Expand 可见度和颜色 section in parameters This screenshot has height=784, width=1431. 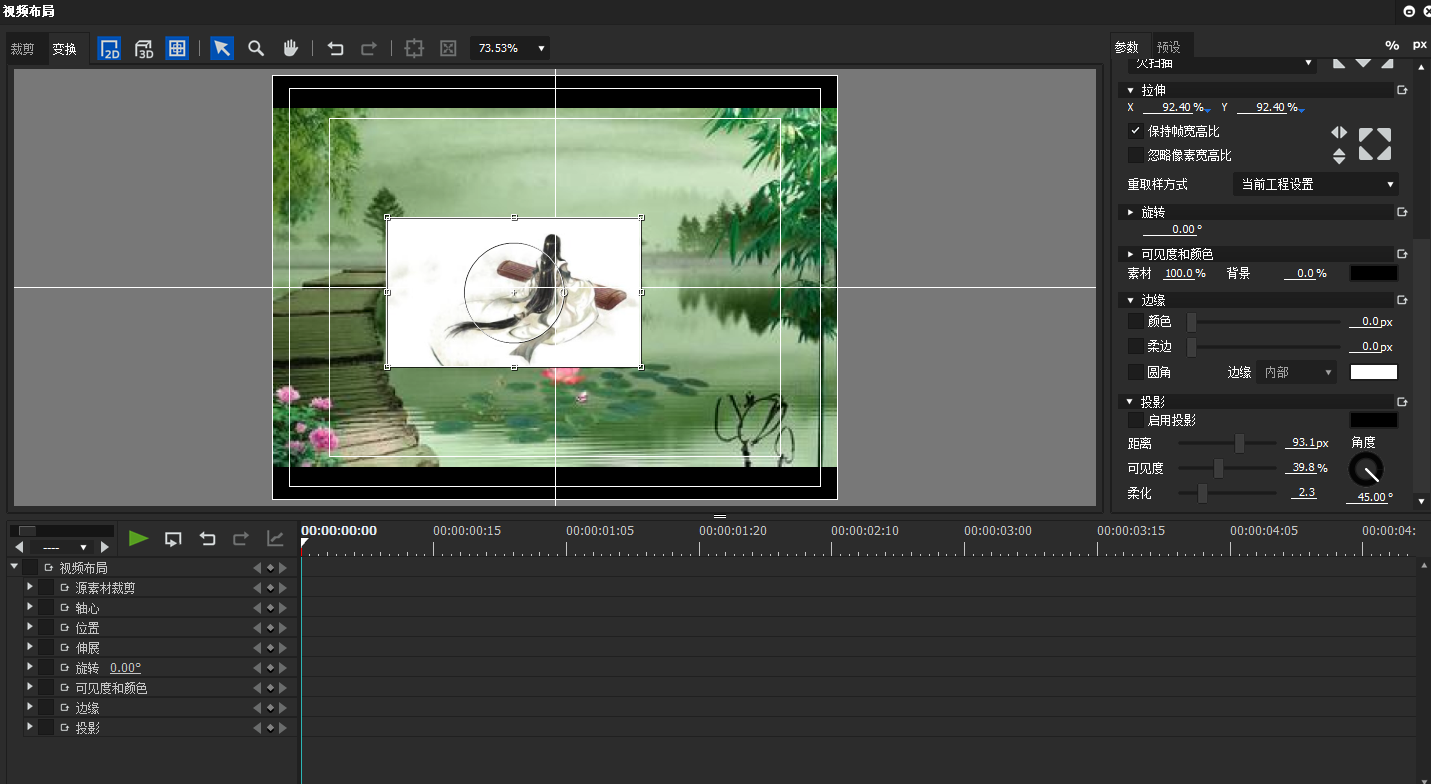click(x=1131, y=254)
